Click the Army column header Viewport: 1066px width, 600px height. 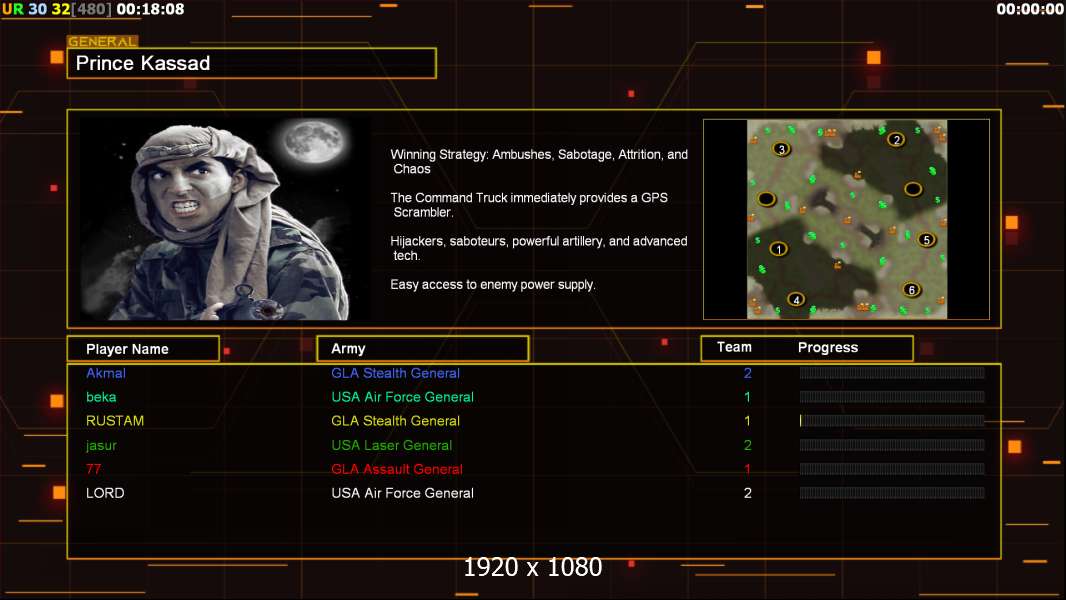click(423, 349)
